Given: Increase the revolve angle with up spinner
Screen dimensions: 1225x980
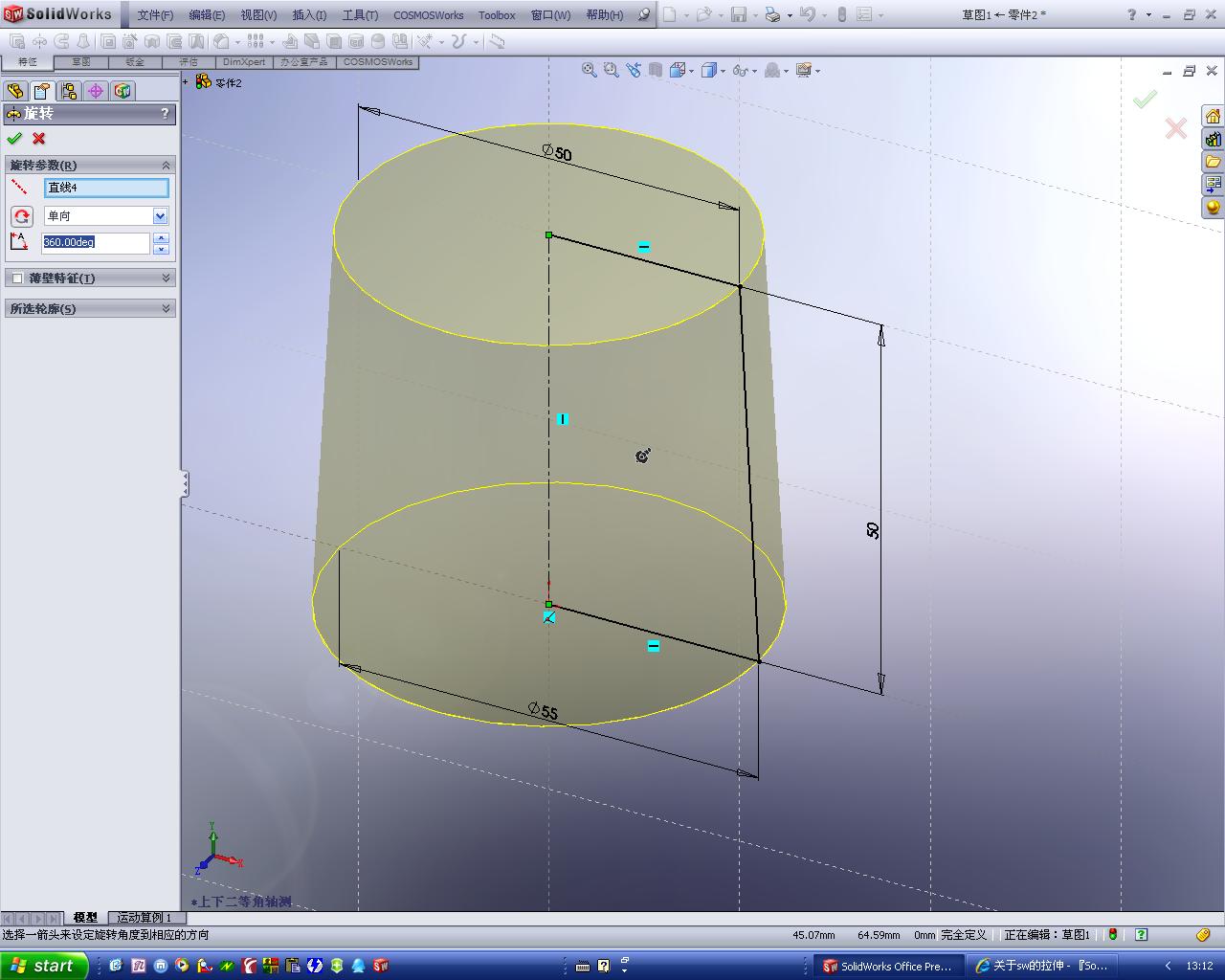Looking at the screenshot, I should click(161, 237).
